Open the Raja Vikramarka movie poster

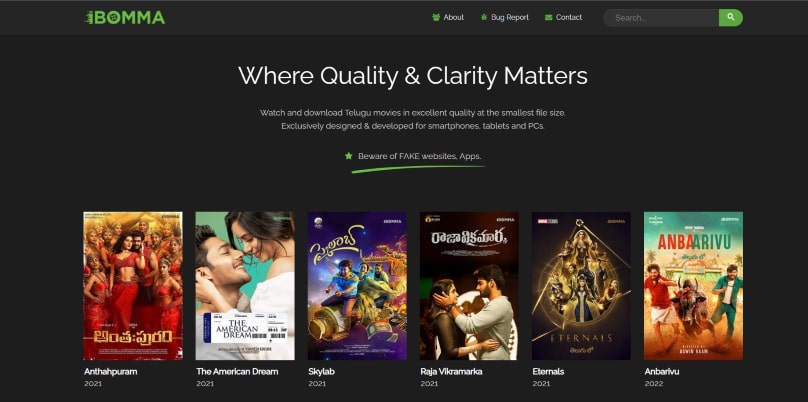469,286
